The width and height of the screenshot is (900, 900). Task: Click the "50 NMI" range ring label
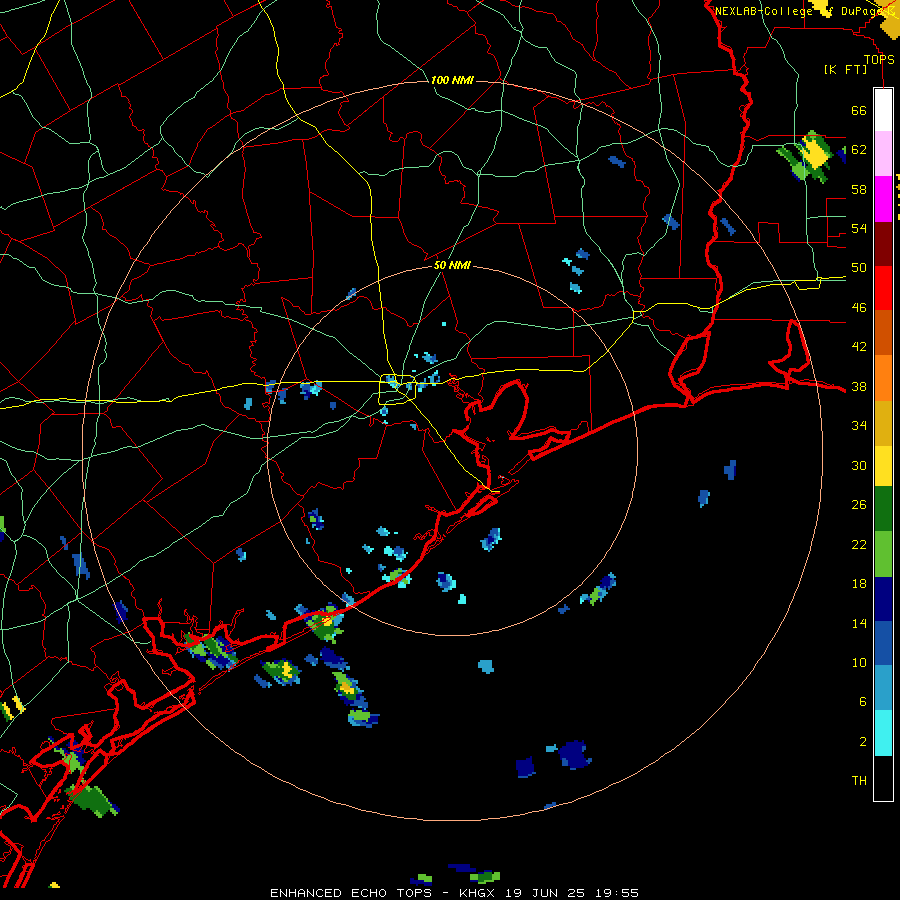452,265
